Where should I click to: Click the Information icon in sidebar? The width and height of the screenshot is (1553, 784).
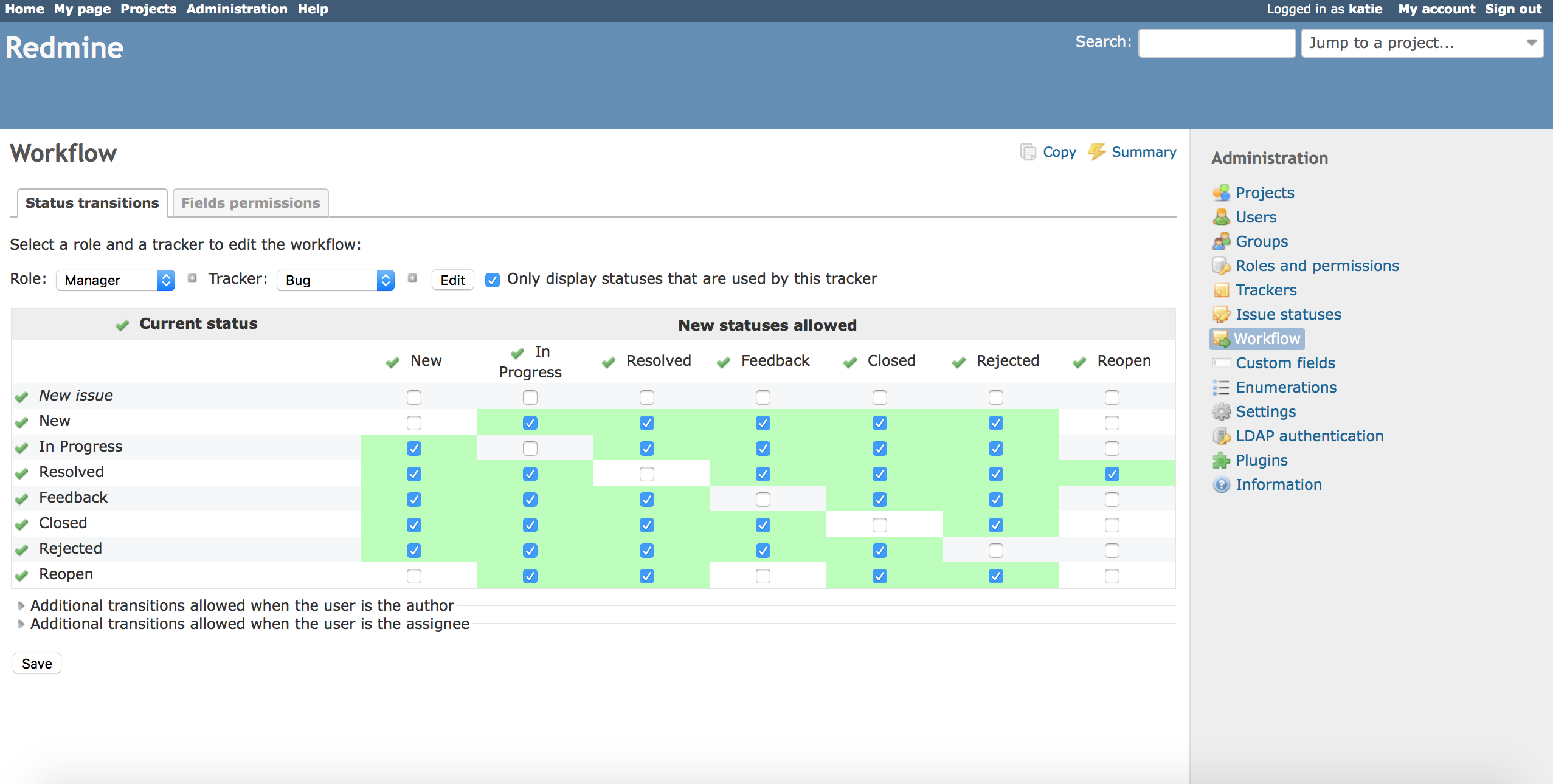pyautogui.click(x=1221, y=484)
